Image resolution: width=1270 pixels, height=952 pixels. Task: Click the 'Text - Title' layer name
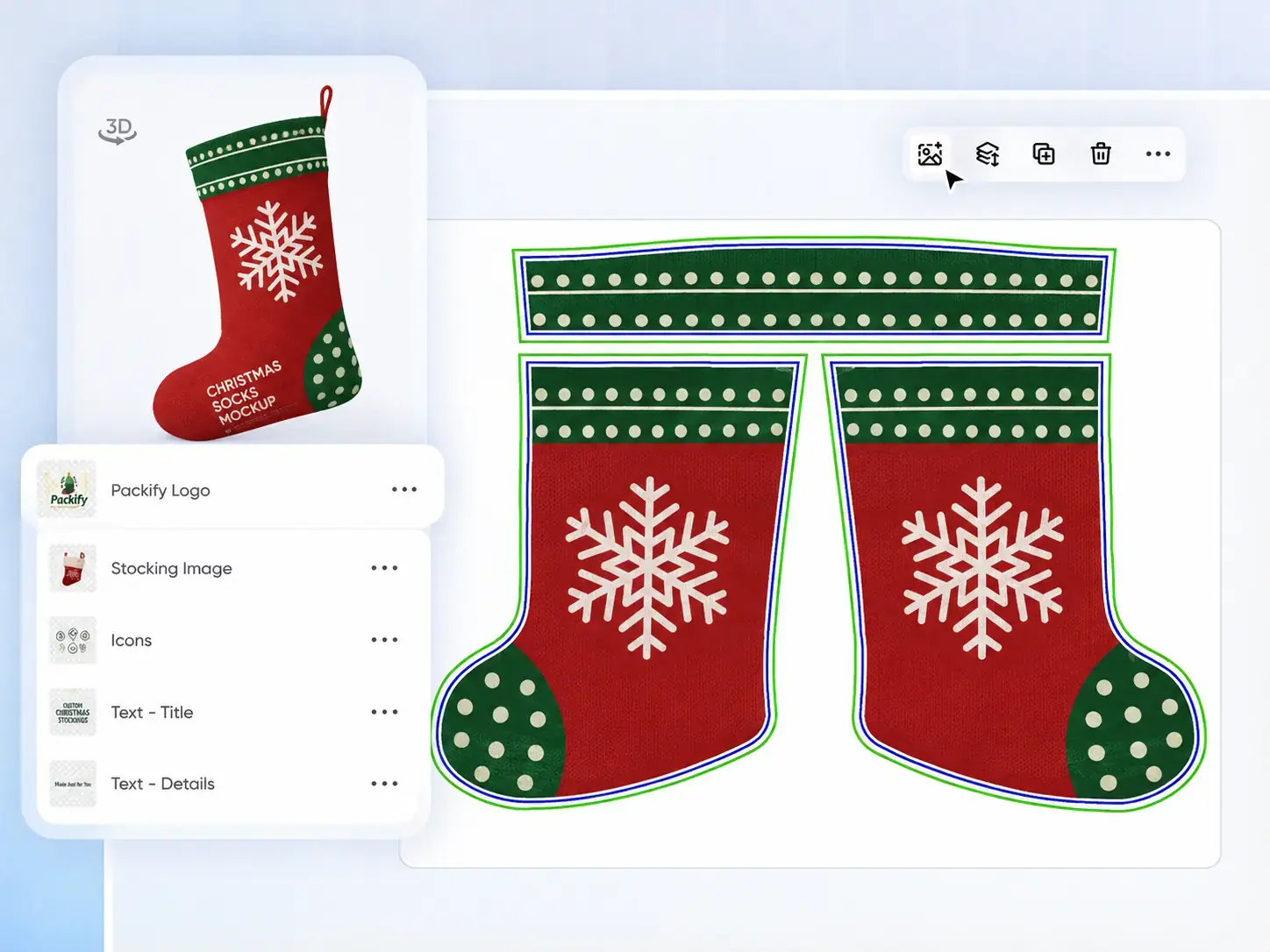[152, 712]
